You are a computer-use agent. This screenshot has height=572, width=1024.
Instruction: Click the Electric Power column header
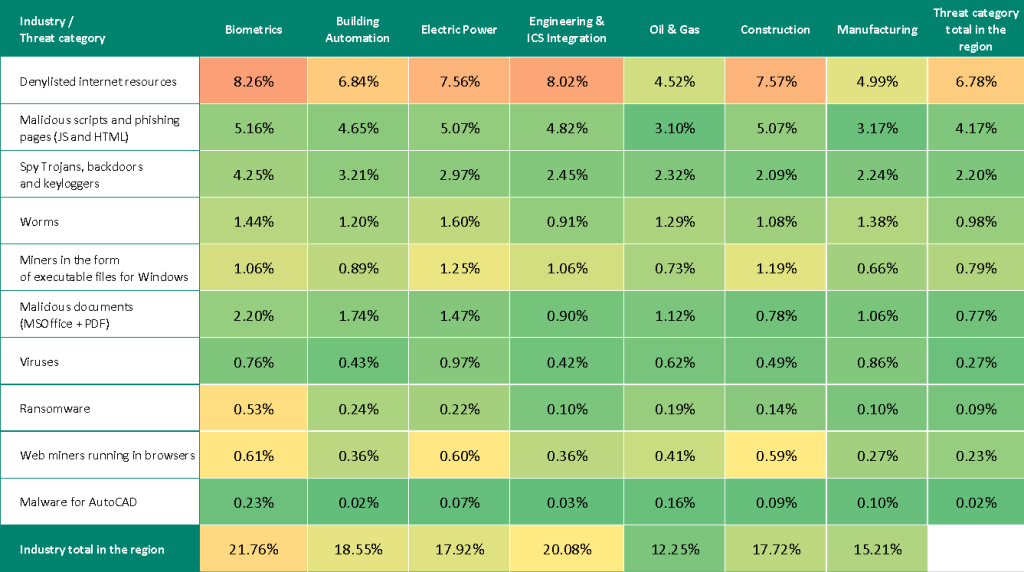coord(459,30)
